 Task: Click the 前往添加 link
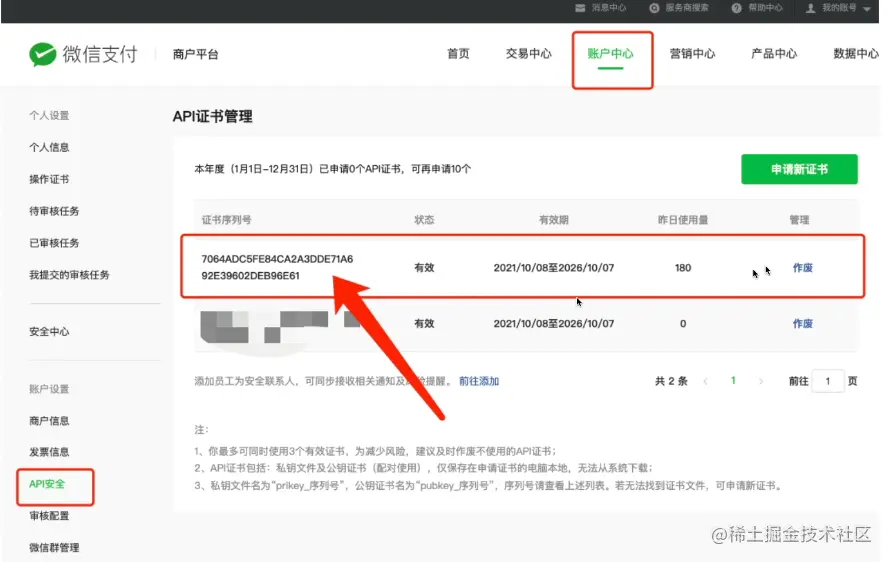tap(479, 381)
